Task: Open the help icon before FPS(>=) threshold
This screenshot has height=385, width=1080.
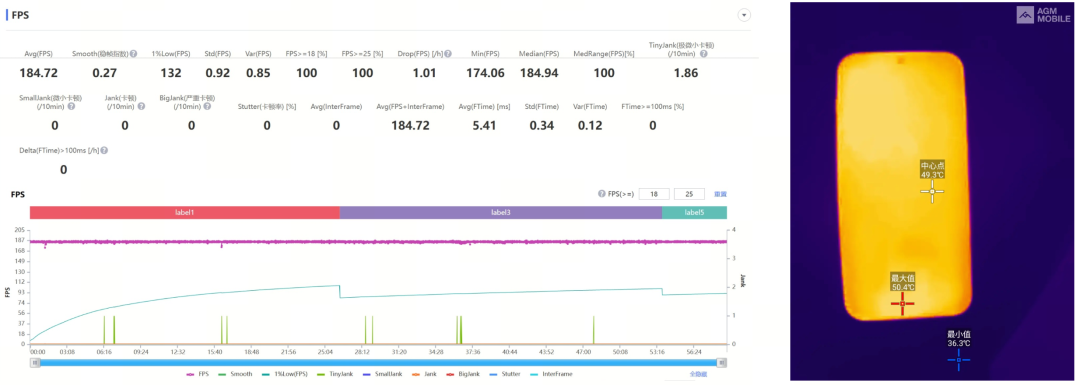Action: pyautogui.click(x=602, y=194)
